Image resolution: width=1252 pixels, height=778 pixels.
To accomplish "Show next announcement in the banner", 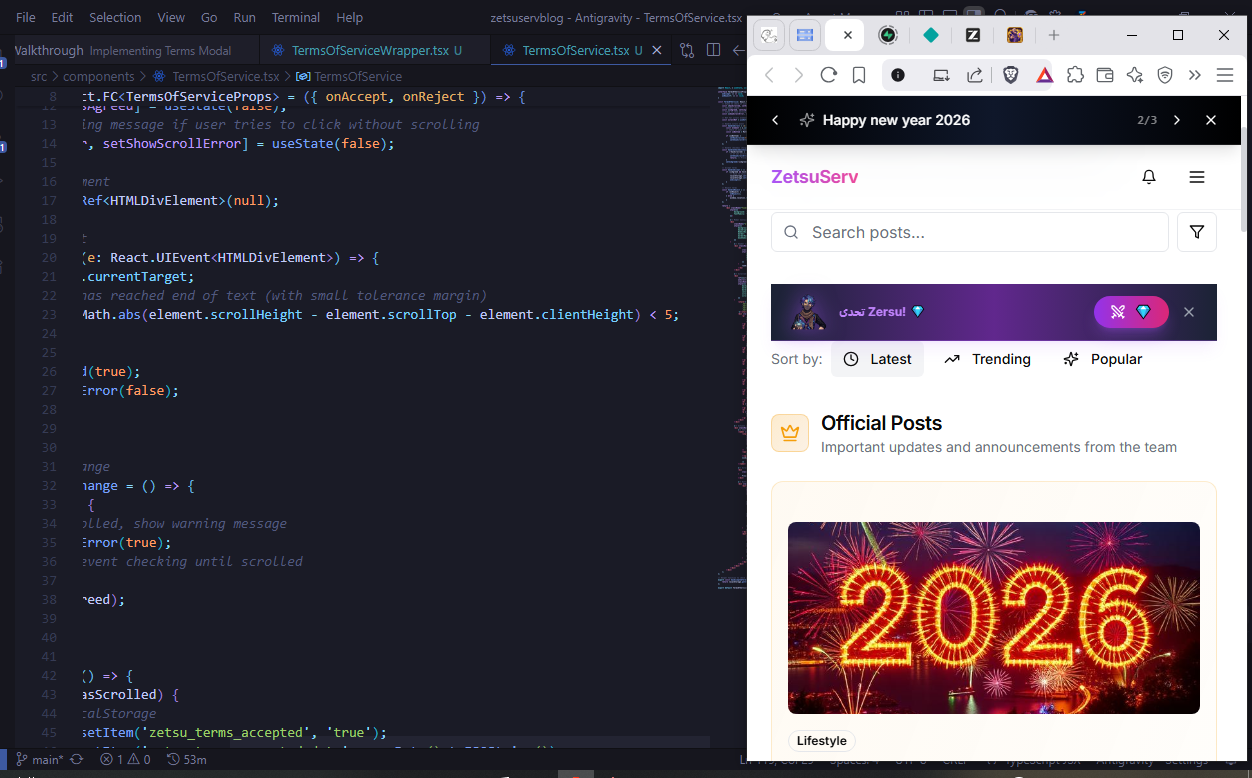I will tap(1176, 120).
